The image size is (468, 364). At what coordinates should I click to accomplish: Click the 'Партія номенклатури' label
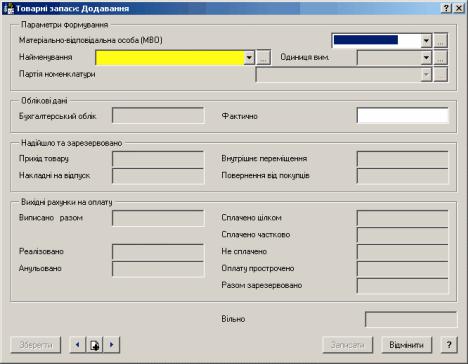click(57, 74)
